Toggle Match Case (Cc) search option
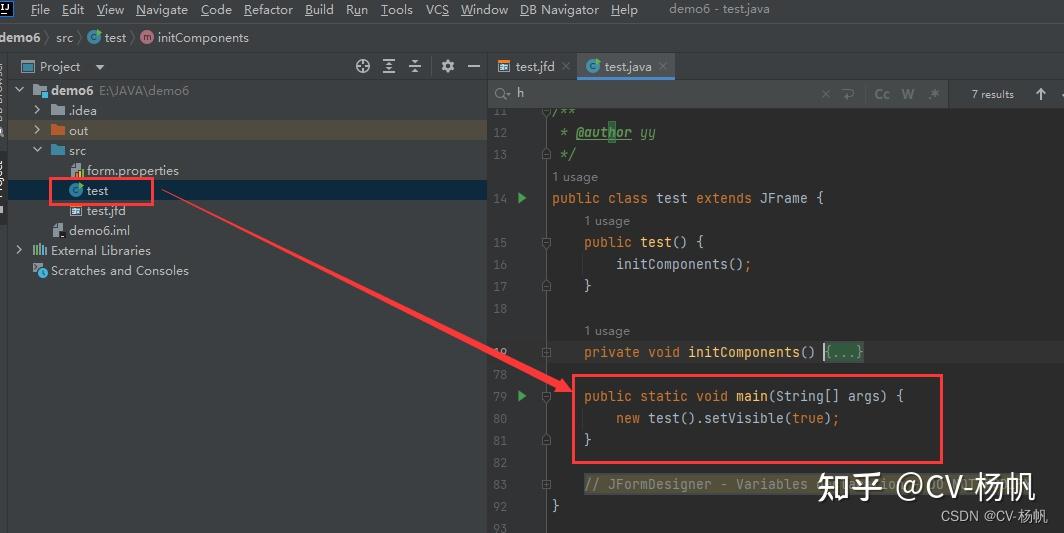The image size is (1064, 533). [882, 94]
